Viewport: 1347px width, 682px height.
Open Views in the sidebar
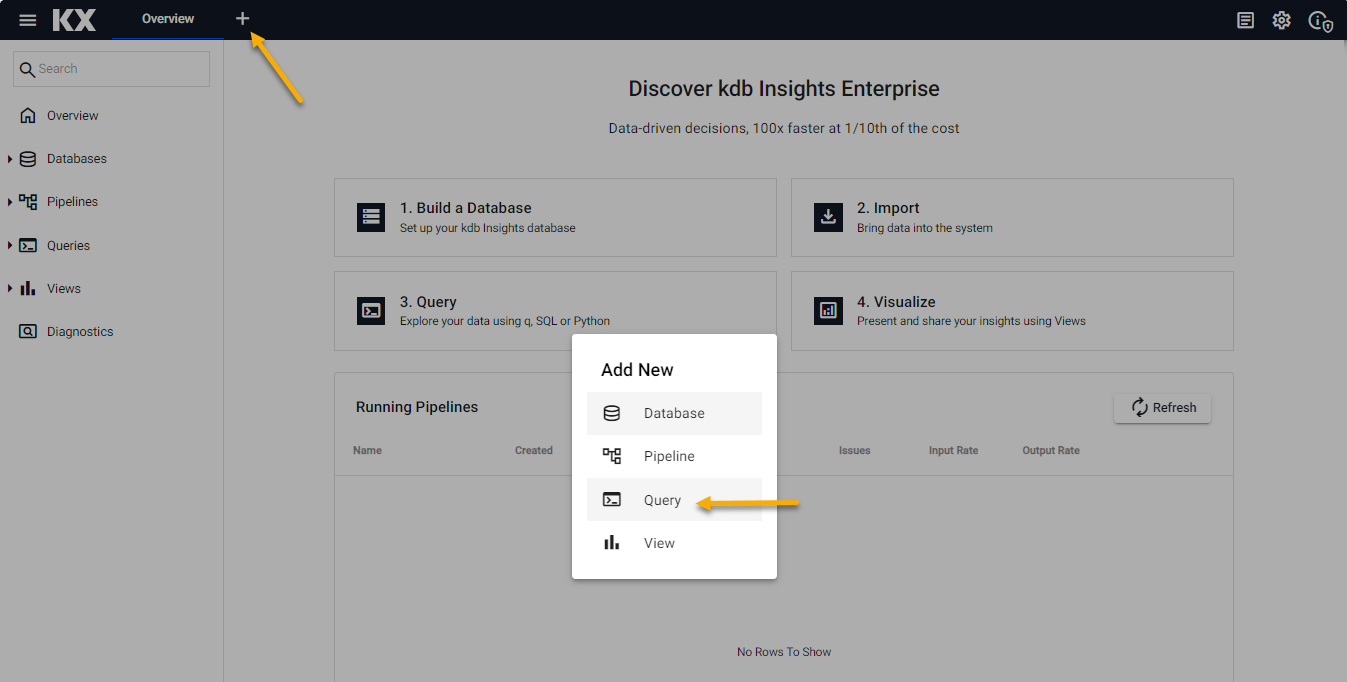coord(64,289)
